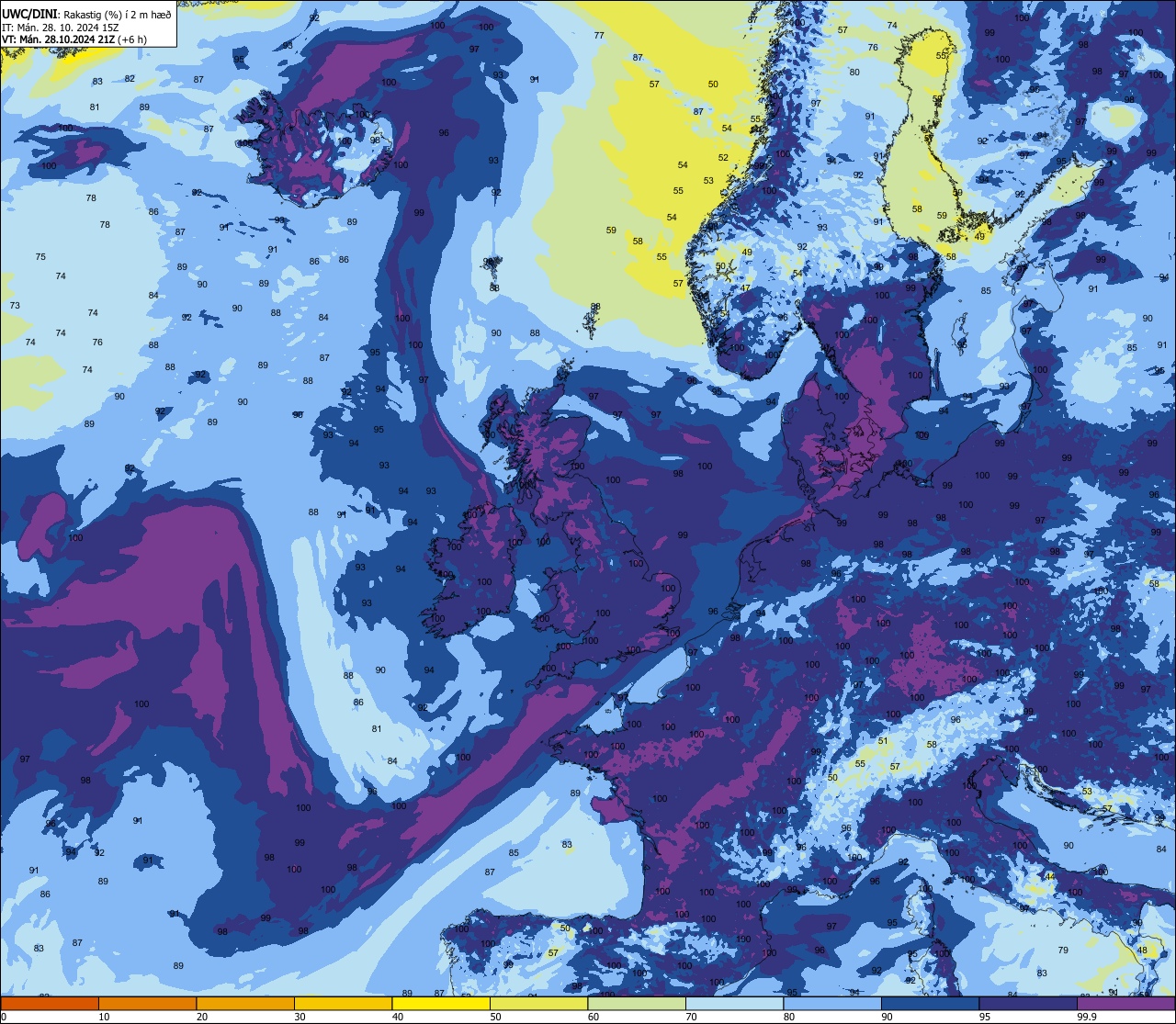Click the 10–20% orange legend swatch
Viewport: 1176px width, 1024px height.
[147, 1003]
